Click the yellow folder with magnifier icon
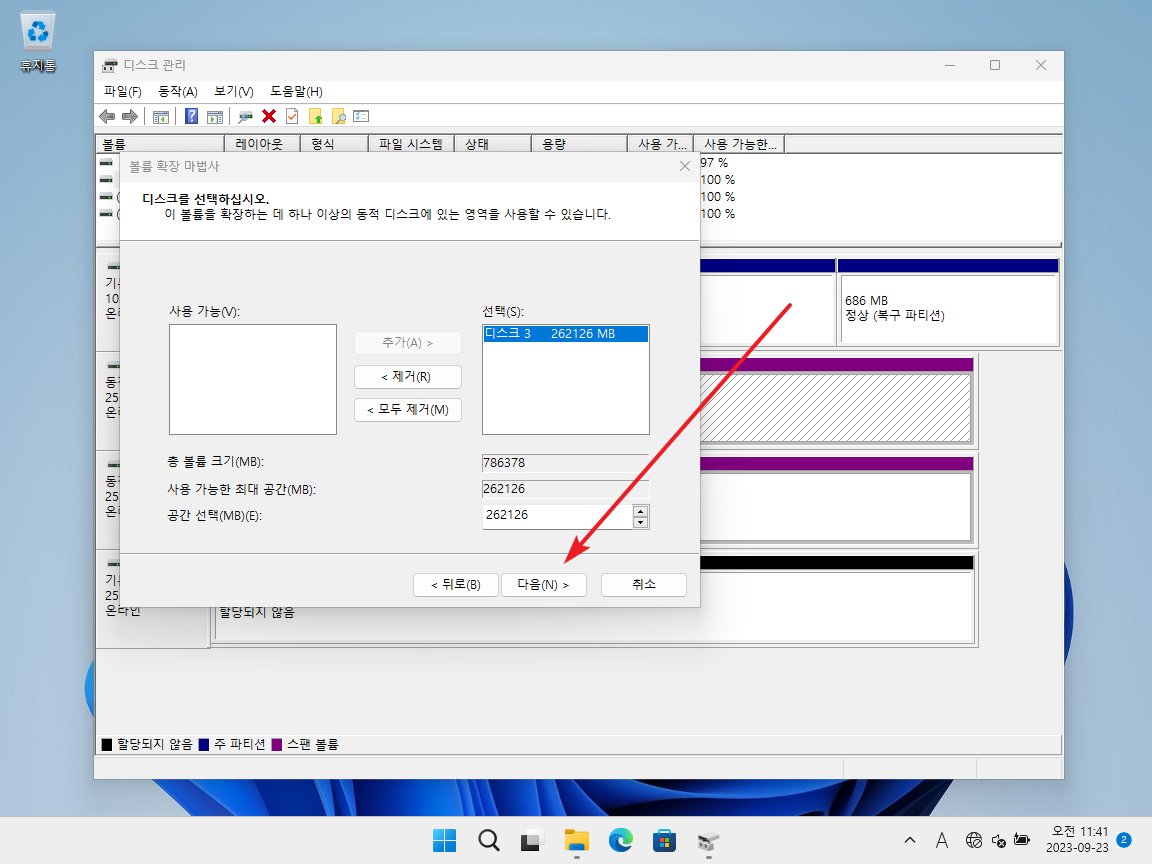 tap(338, 116)
